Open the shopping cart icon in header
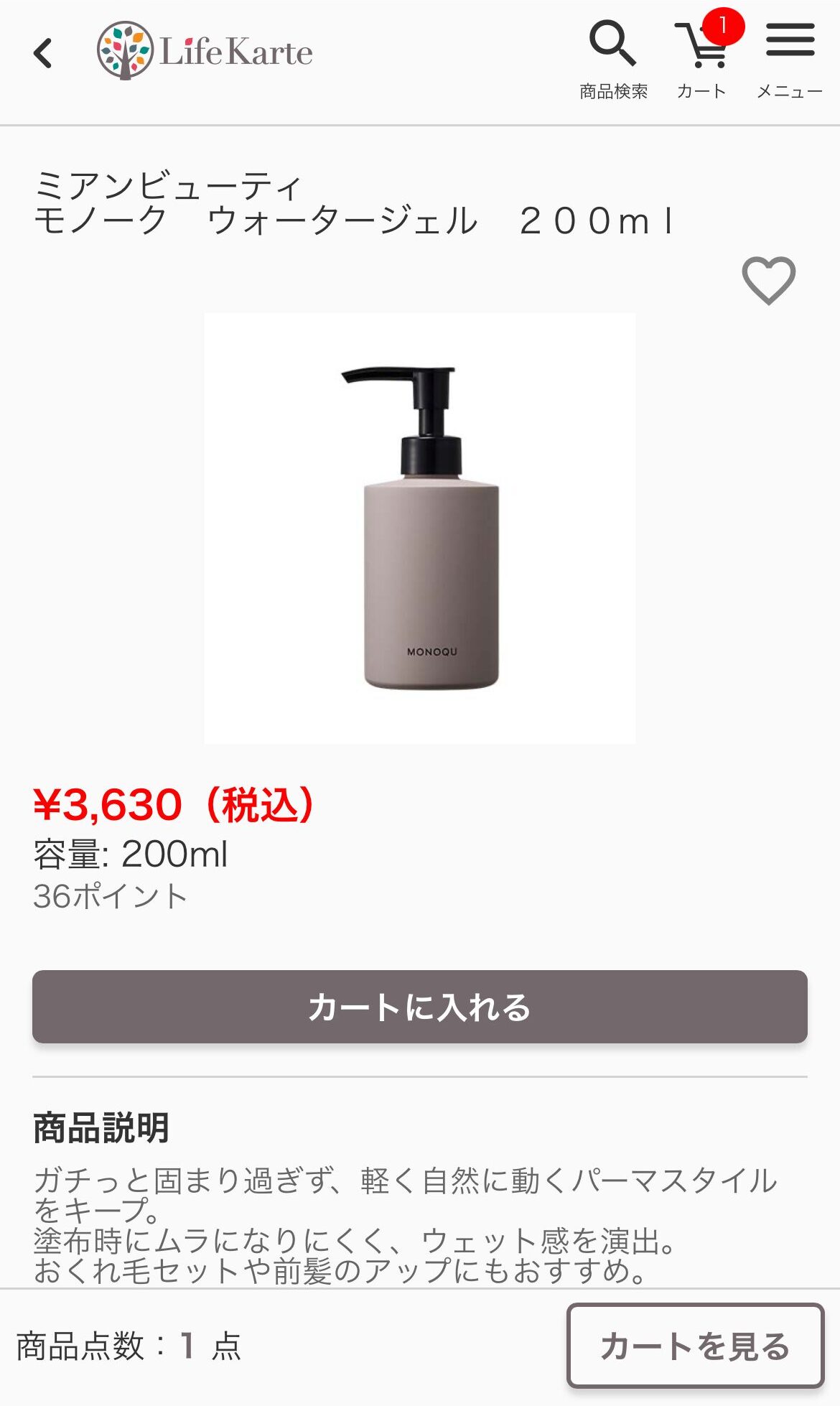Image resolution: width=840 pixels, height=1406 pixels. coord(701,46)
